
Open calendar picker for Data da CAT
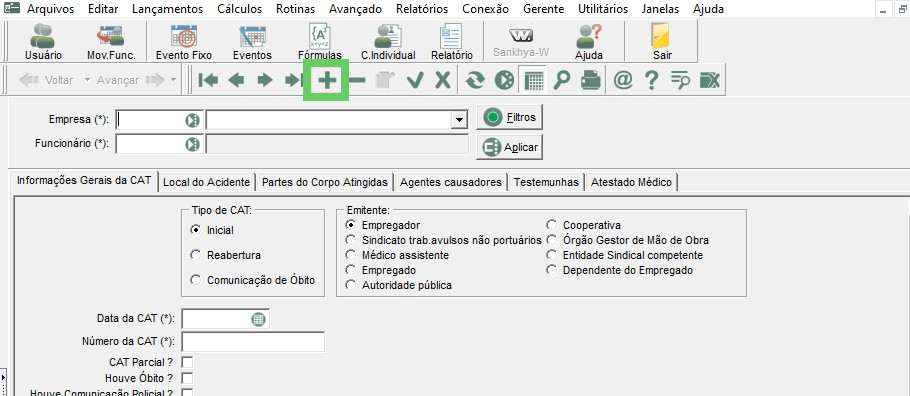[x=258, y=319]
